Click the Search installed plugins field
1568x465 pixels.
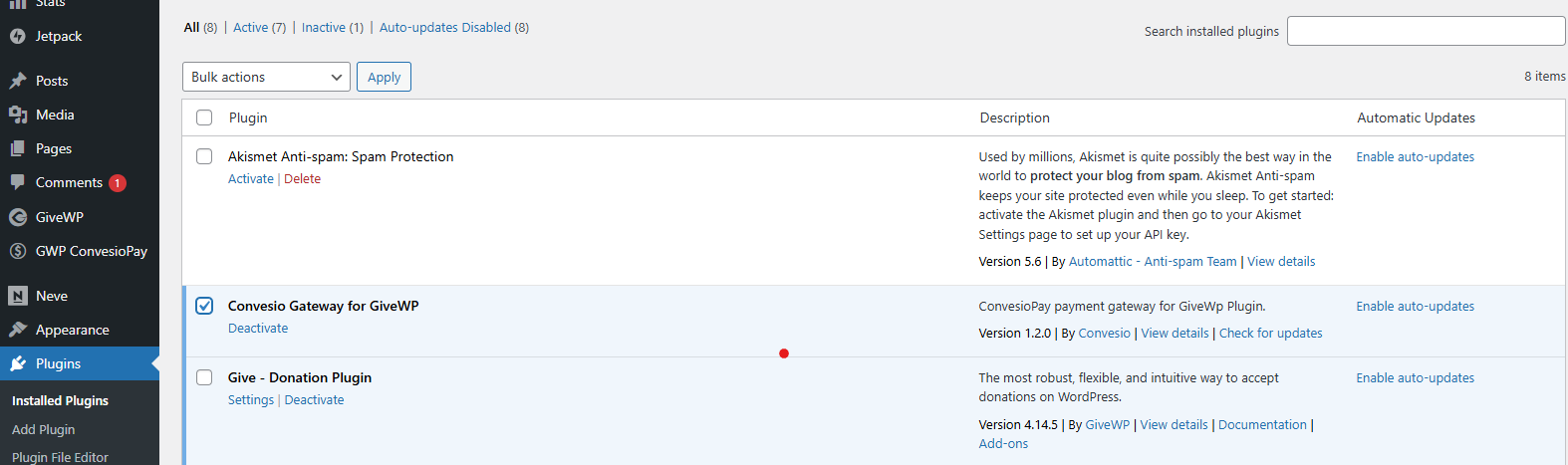pyautogui.click(x=1426, y=31)
